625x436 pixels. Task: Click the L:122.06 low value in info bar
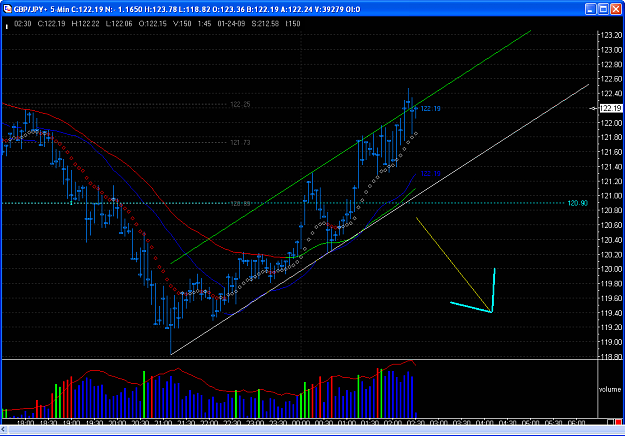point(119,24)
